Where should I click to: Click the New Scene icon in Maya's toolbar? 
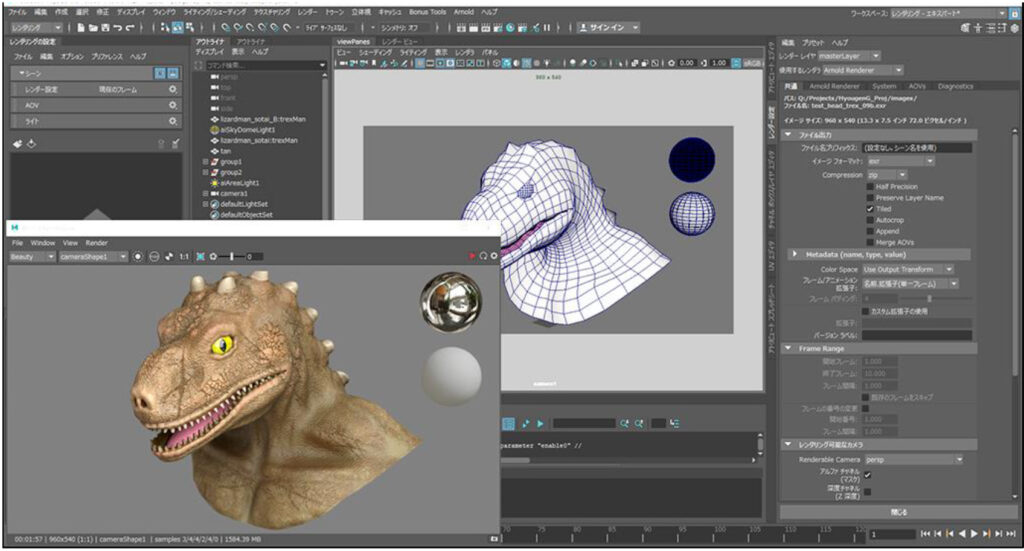coord(81,27)
